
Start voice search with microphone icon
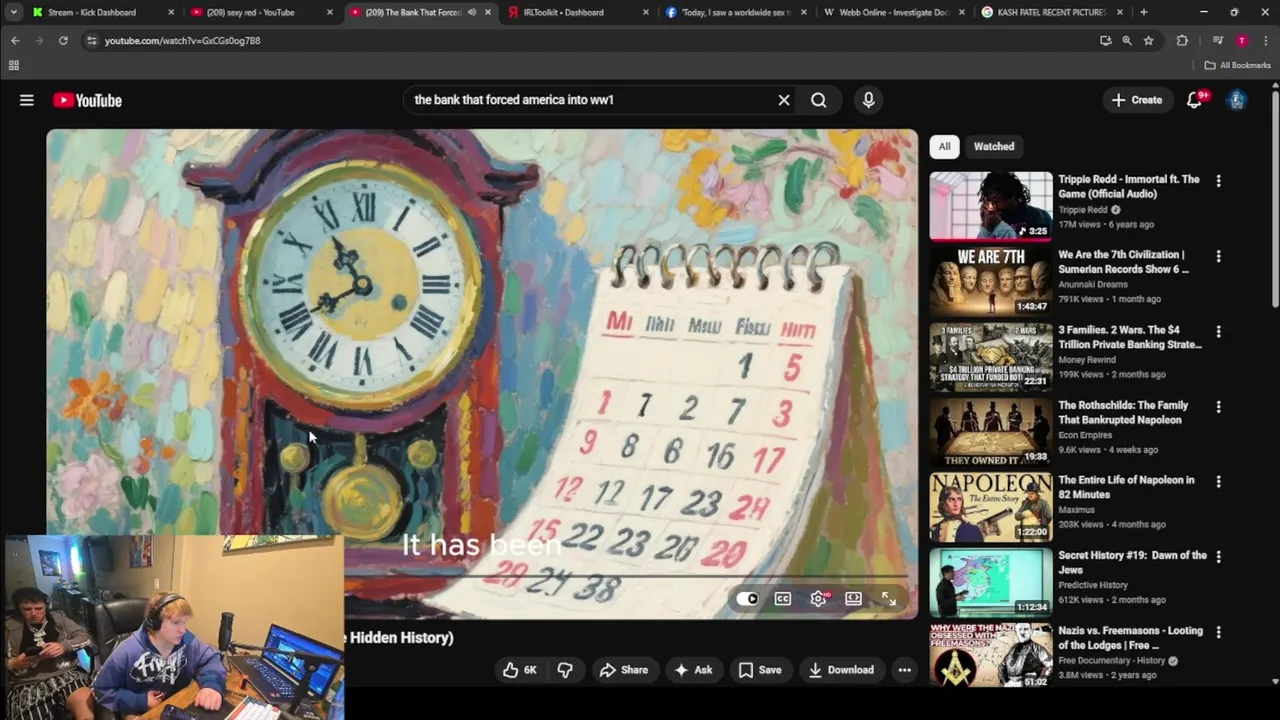(x=868, y=100)
